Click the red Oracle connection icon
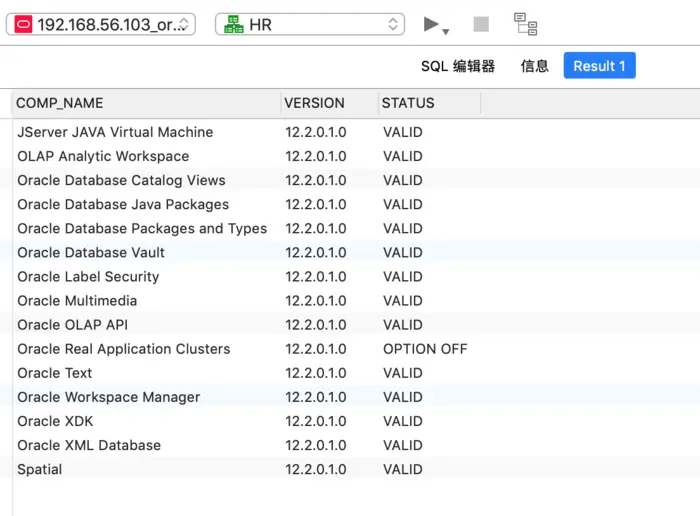This screenshot has width=700, height=516. click(23, 24)
